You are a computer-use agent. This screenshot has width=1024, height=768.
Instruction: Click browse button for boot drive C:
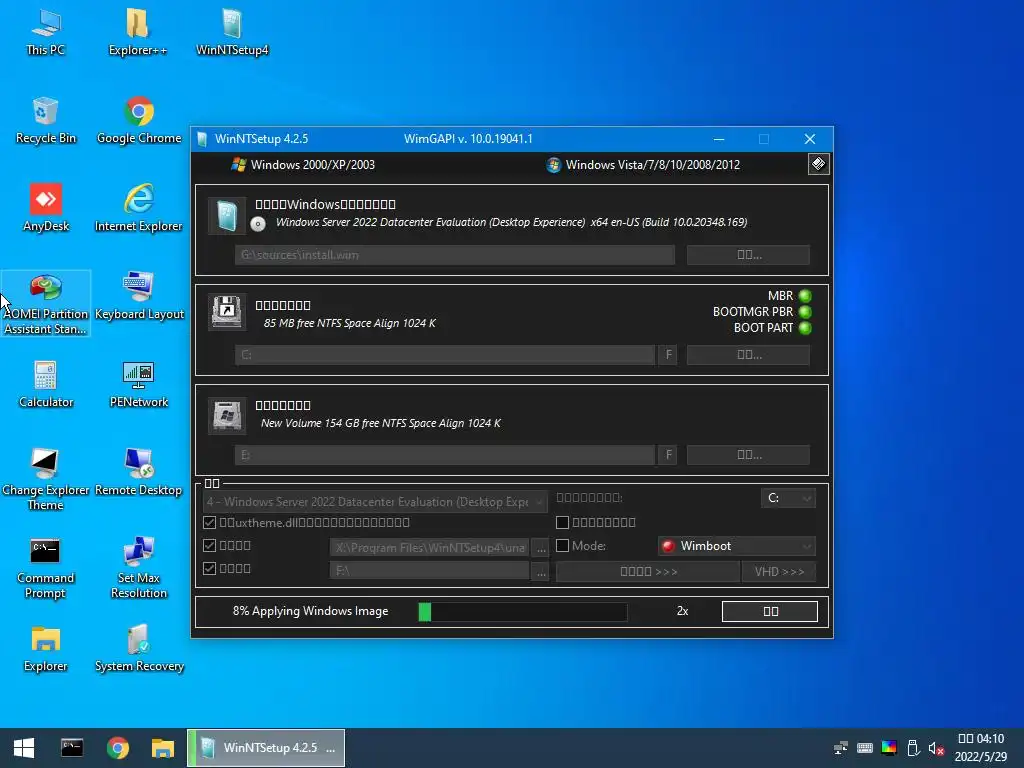748,355
